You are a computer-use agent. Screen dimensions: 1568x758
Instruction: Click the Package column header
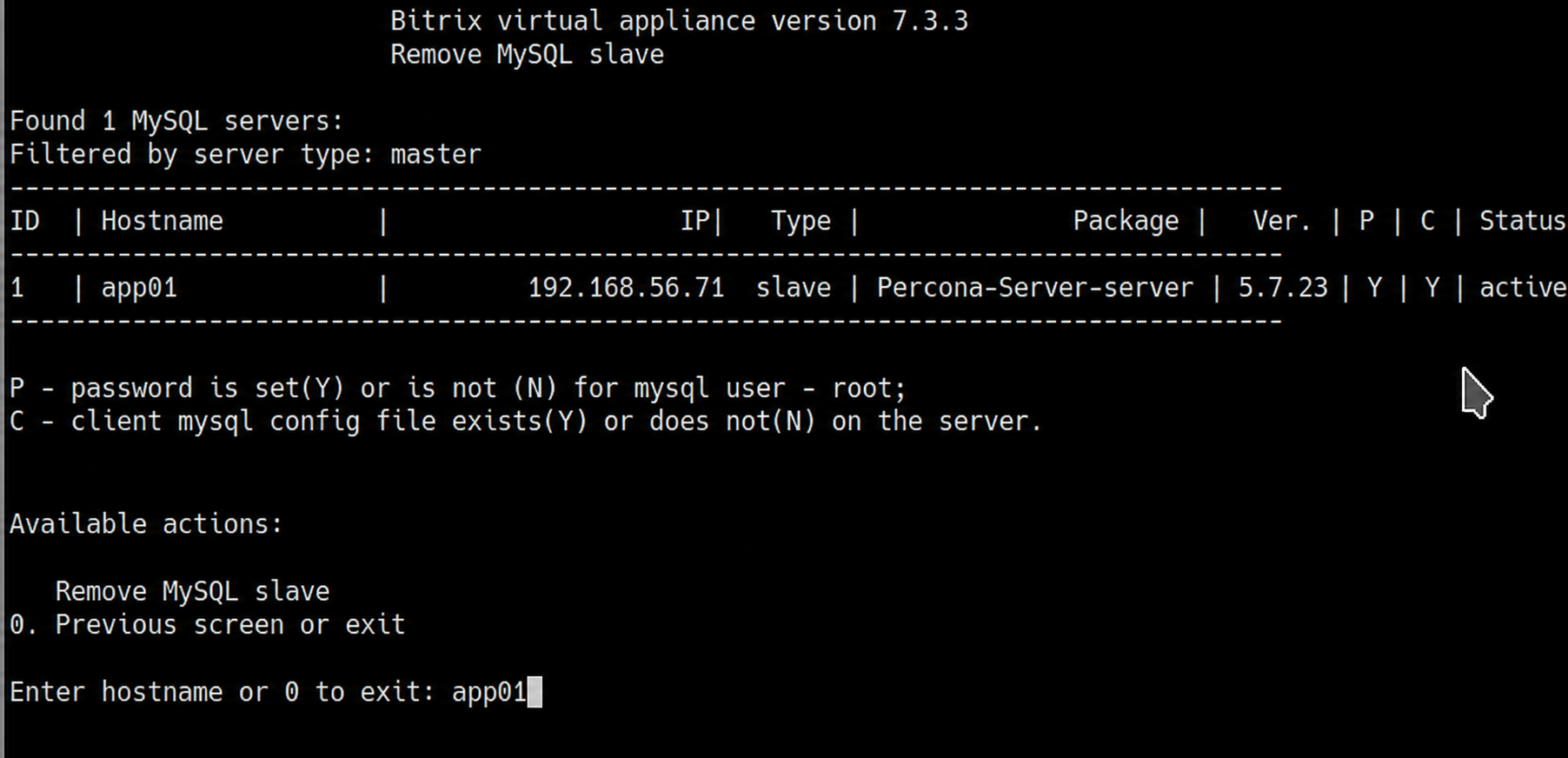click(x=1126, y=221)
